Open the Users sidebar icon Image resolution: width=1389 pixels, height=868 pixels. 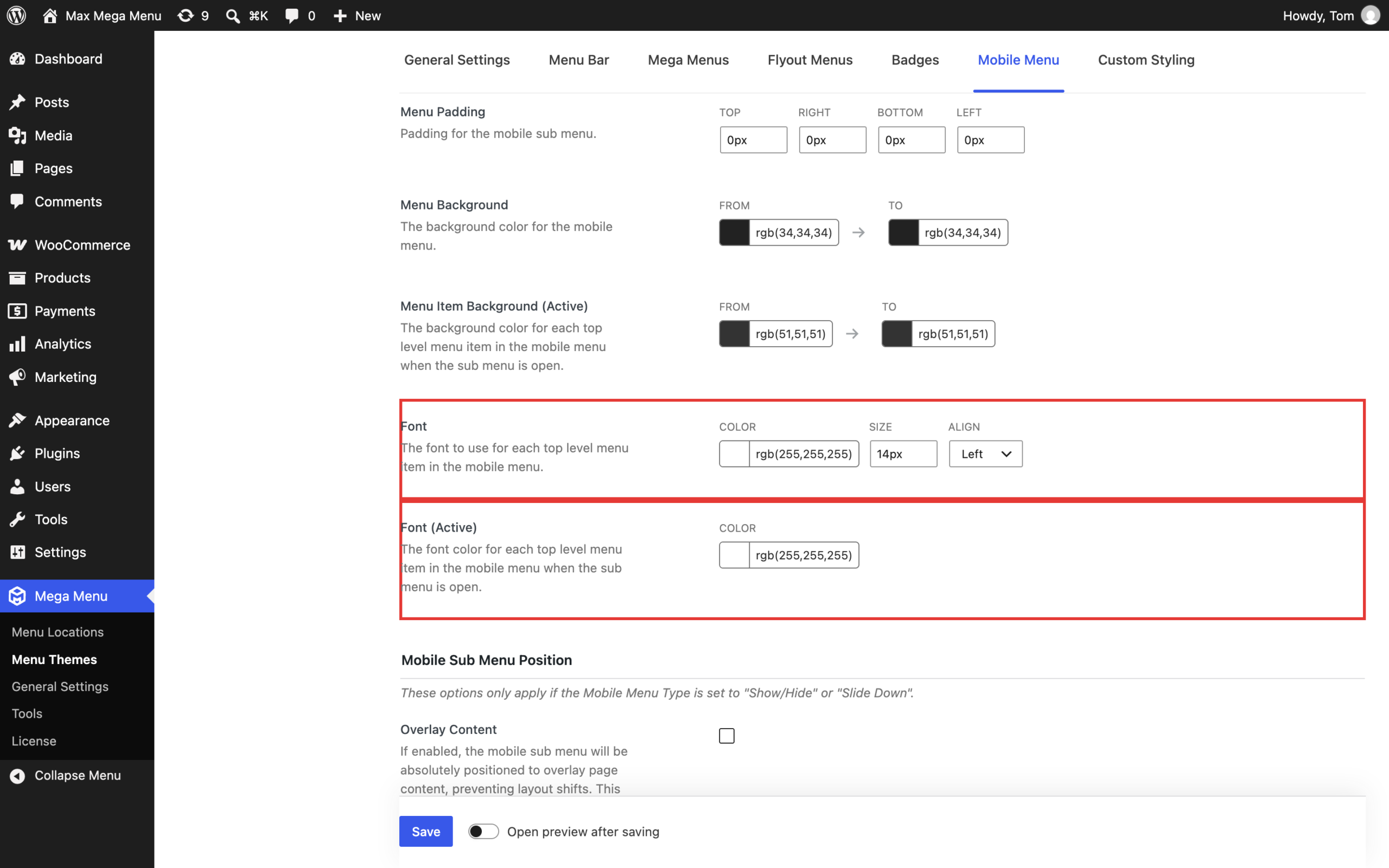tap(17, 486)
